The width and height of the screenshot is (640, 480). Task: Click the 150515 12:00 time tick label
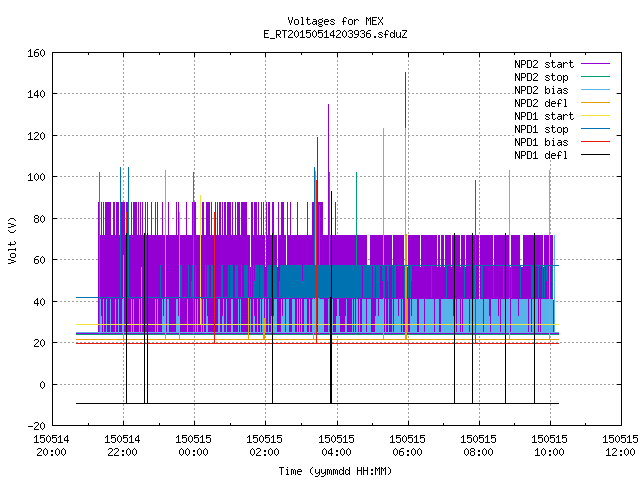tap(620, 446)
